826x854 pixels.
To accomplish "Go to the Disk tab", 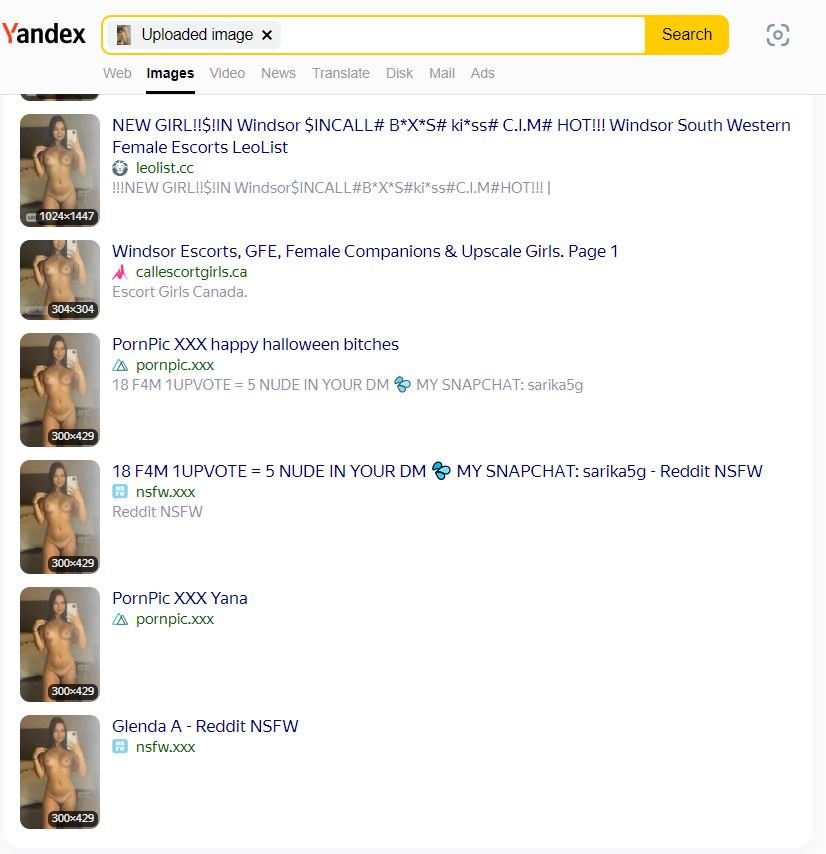I will click(x=399, y=73).
